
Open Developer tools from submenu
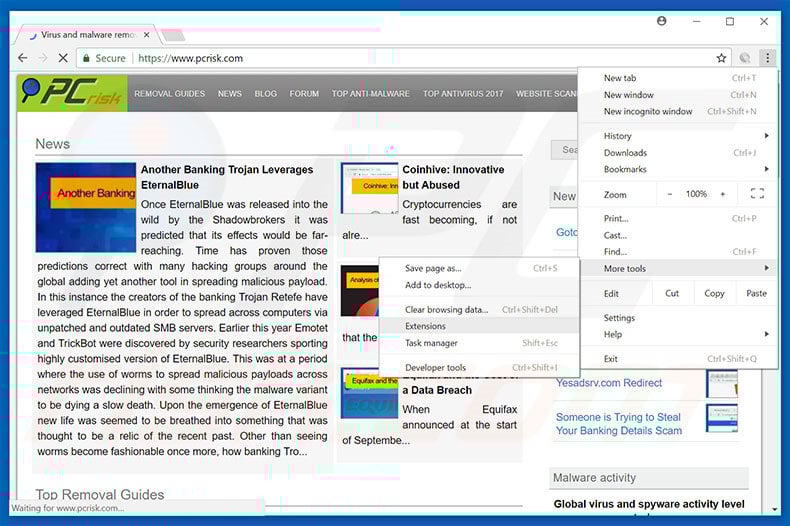479,368
